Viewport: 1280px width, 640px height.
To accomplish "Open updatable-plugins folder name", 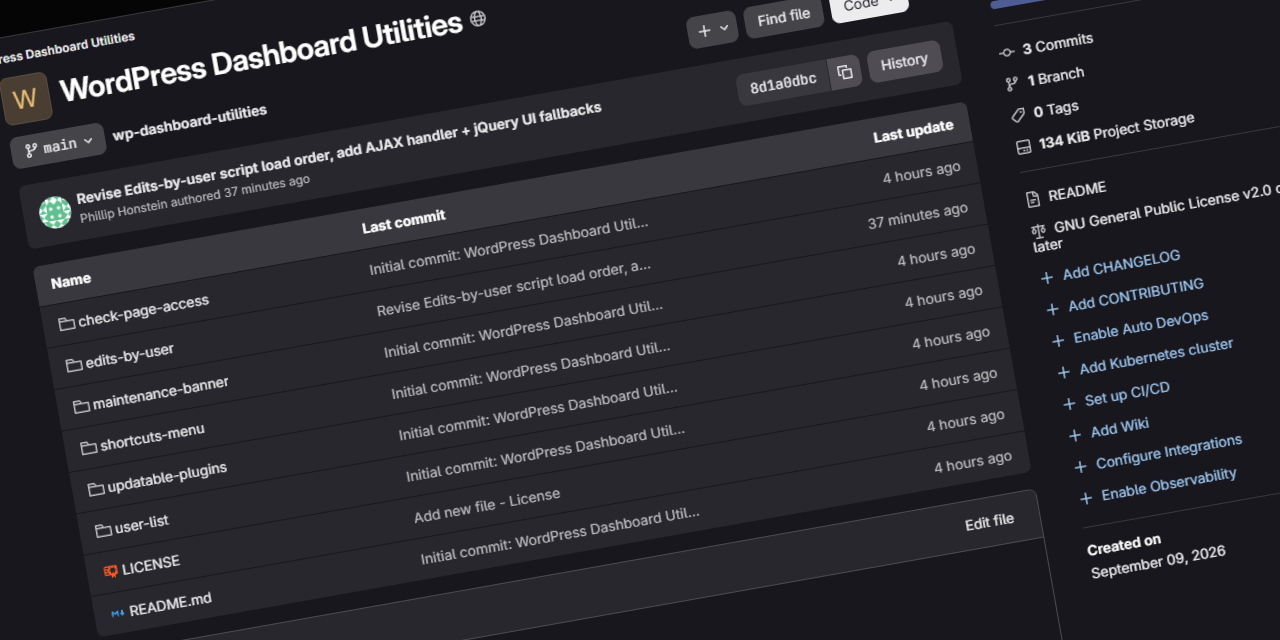I will (167, 478).
